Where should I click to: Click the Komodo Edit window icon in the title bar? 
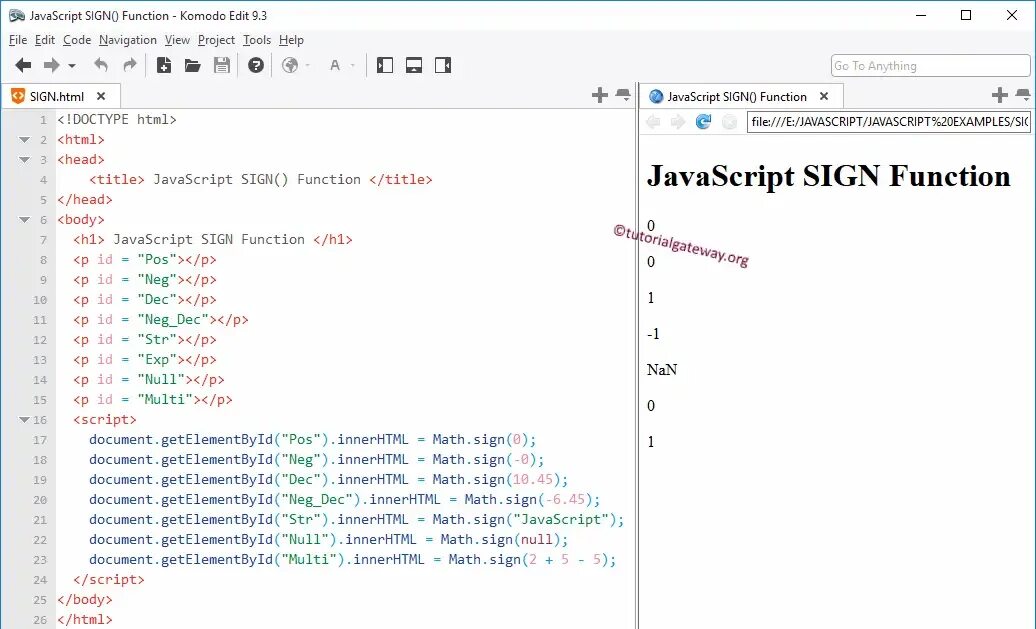[x=17, y=15]
